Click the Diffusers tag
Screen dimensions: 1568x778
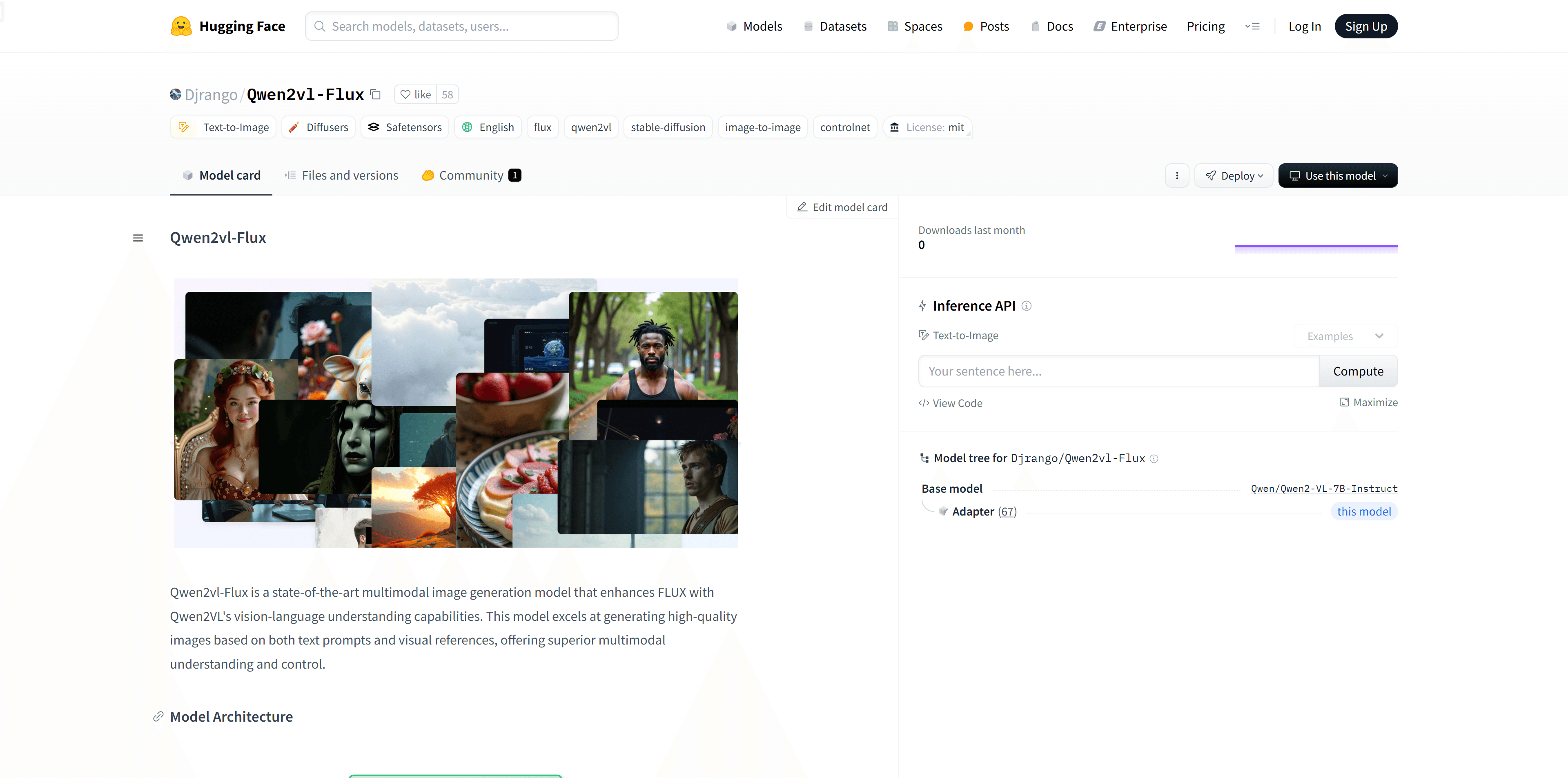[x=318, y=127]
